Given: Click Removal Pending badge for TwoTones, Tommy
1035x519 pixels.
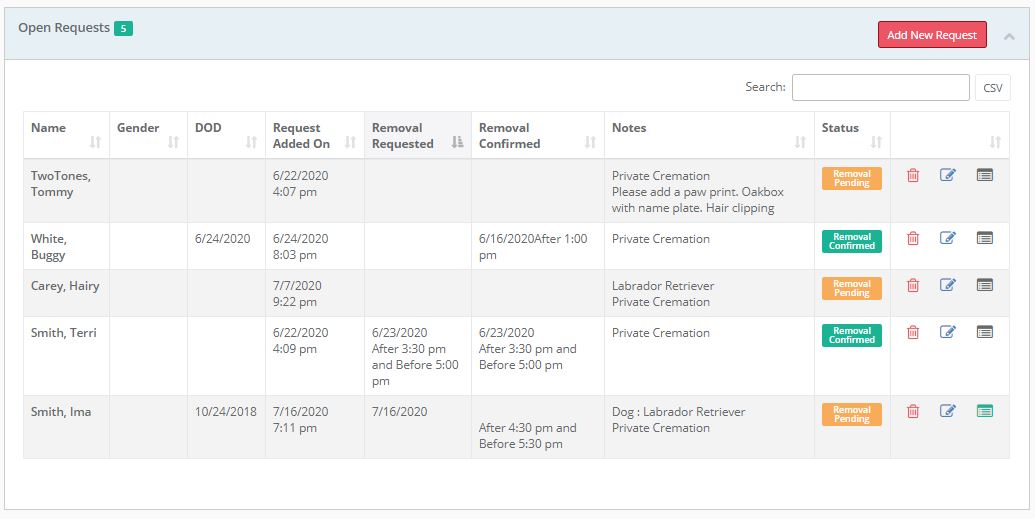Looking at the screenshot, I should pyautogui.click(x=851, y=178).
